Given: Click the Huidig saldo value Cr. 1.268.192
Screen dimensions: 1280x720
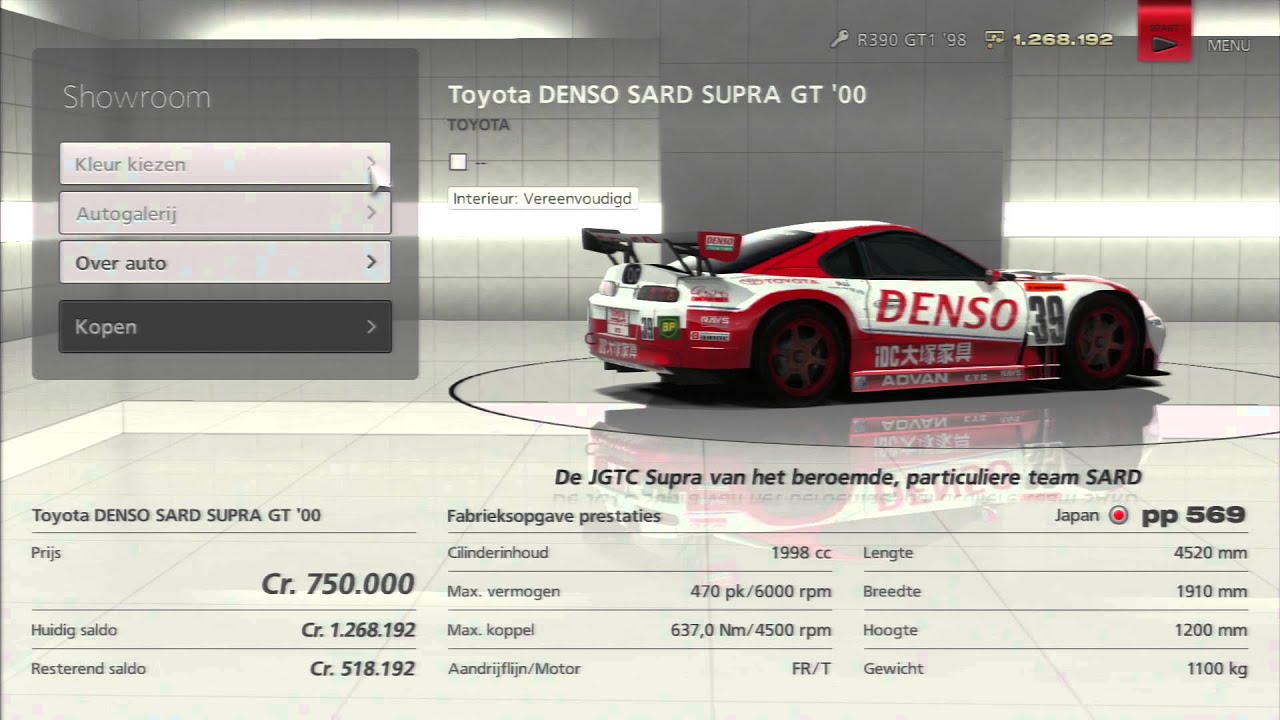Looking at the screenshot, I should coord(358,630).
